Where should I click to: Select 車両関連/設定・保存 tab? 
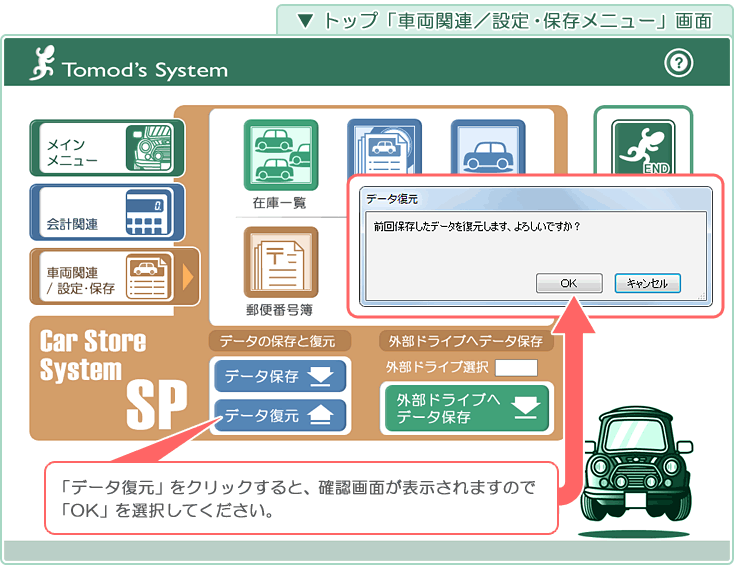(x=115, y=277)
